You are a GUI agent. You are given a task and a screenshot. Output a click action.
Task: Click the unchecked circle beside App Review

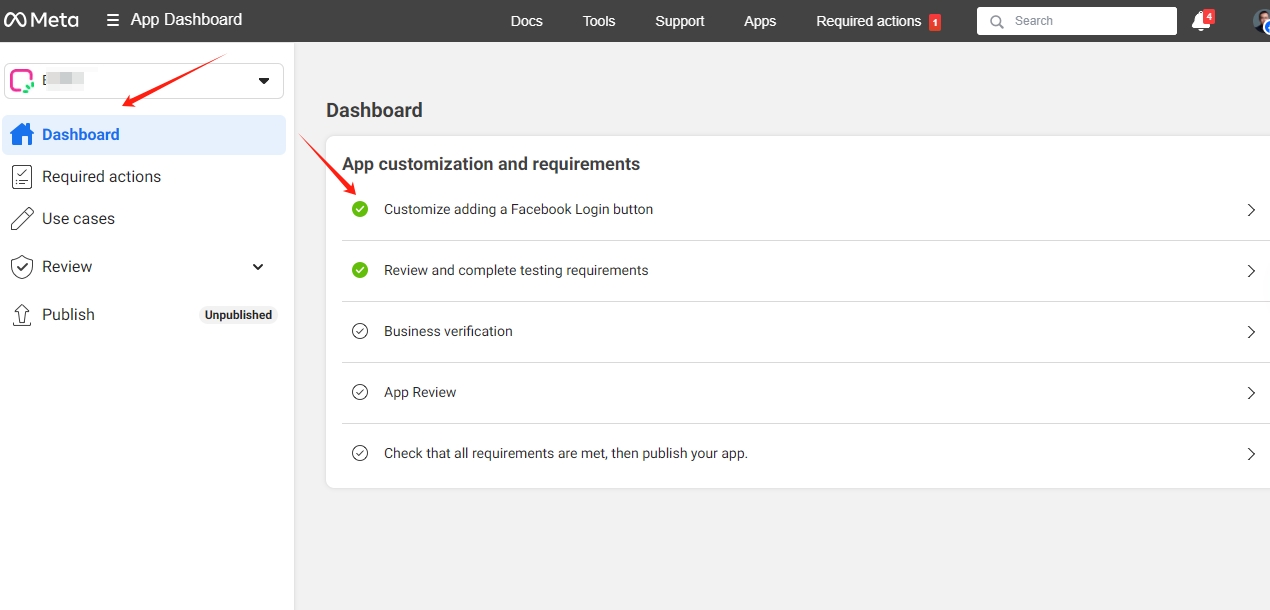[x=360, y=392]
